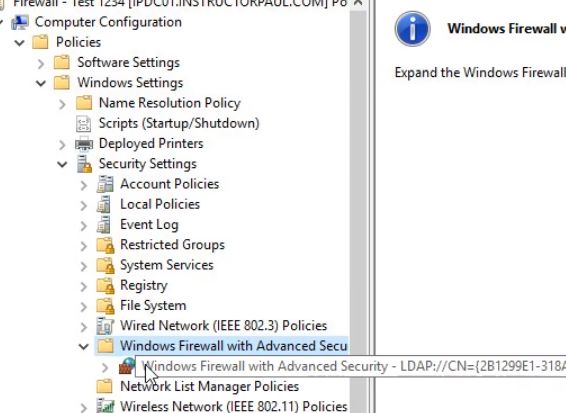
Task: Expand the Event Log node
Action: point(83,225)
